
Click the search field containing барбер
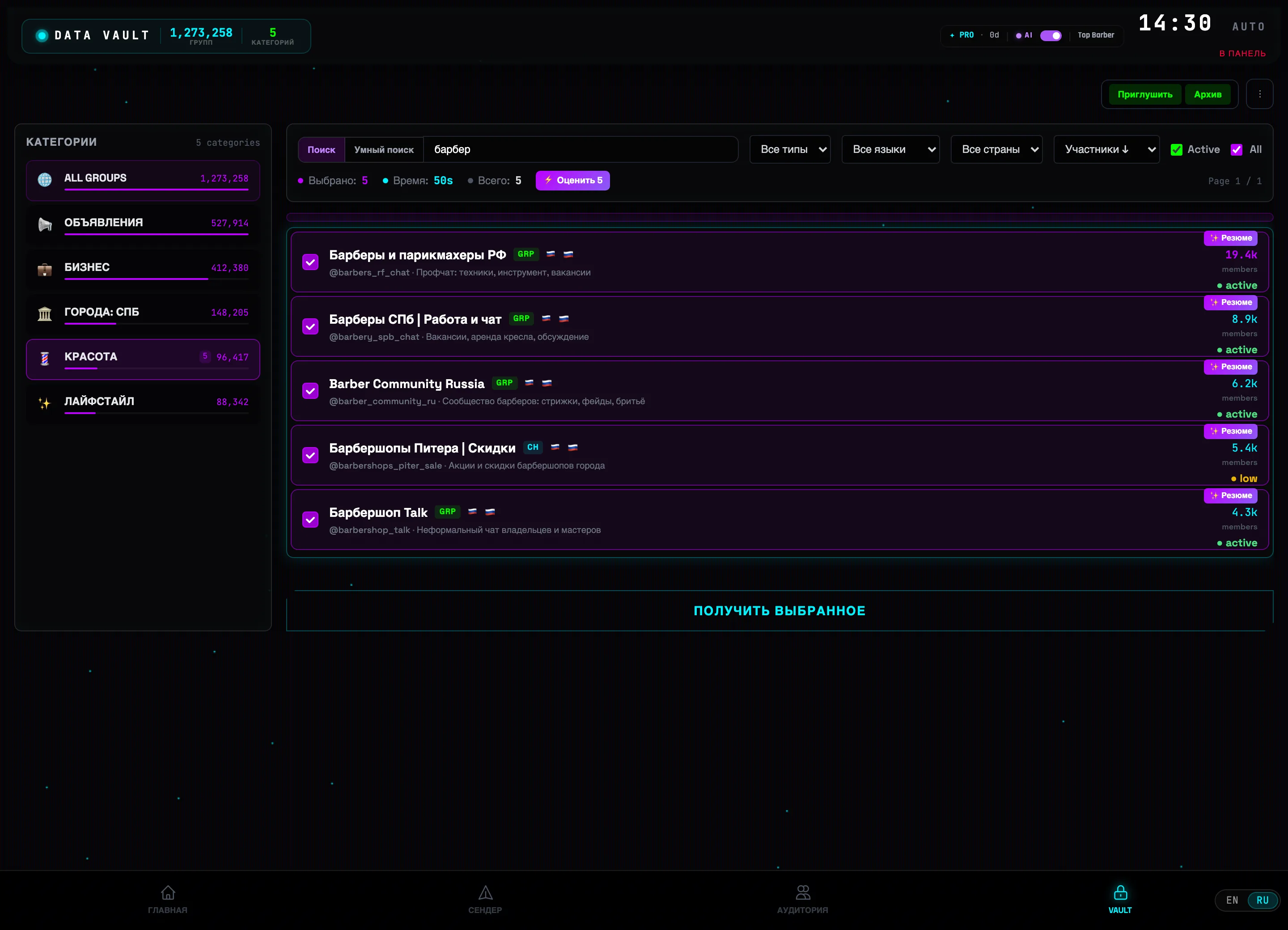[580, 150]
